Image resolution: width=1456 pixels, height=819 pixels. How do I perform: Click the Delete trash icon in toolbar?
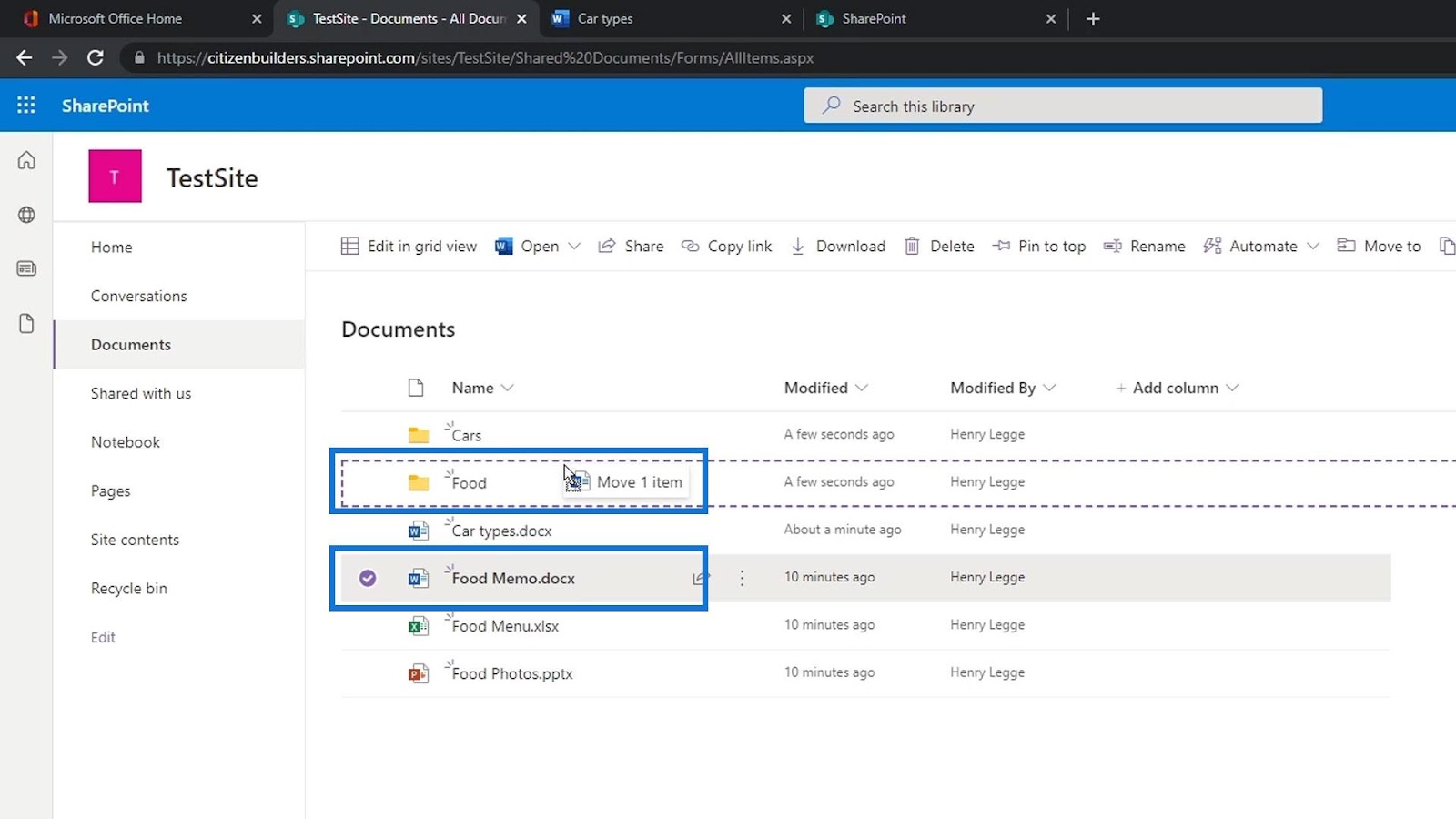click(x=912, y=247)
